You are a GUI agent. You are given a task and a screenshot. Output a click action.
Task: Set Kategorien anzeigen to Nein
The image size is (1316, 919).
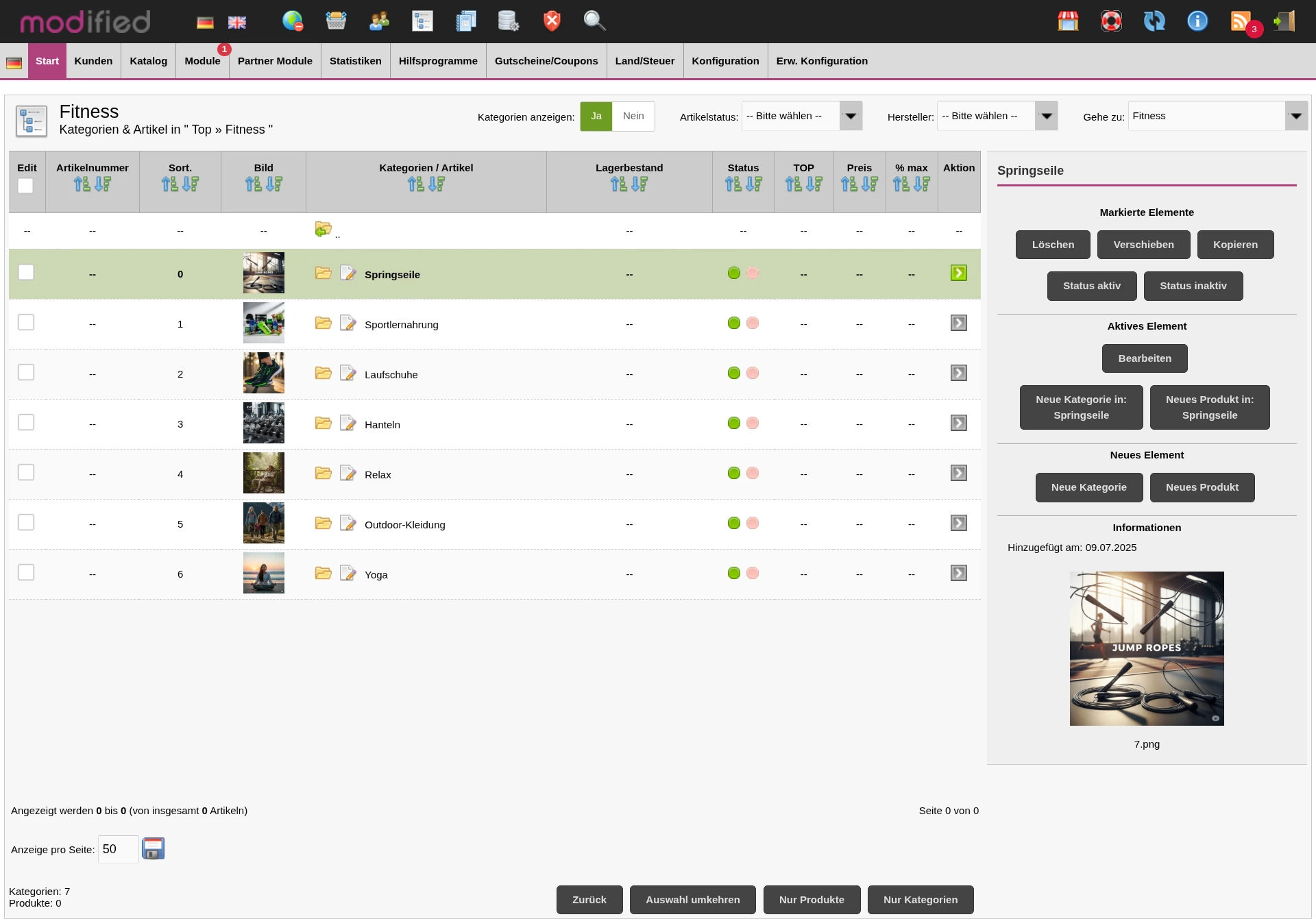click(x=633, y=117)
